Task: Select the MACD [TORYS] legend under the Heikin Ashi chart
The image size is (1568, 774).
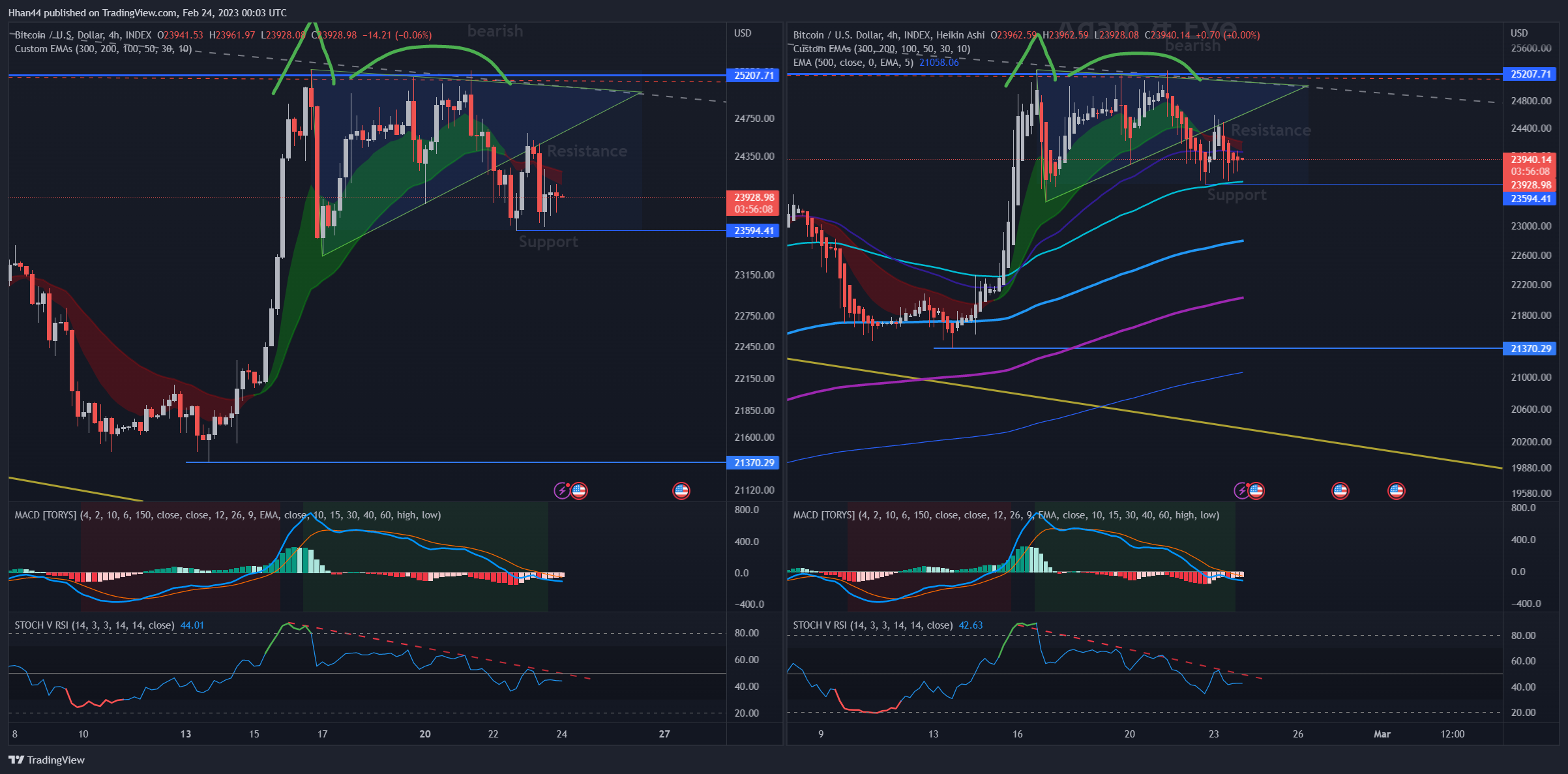Action: (x=1006, y=515)
